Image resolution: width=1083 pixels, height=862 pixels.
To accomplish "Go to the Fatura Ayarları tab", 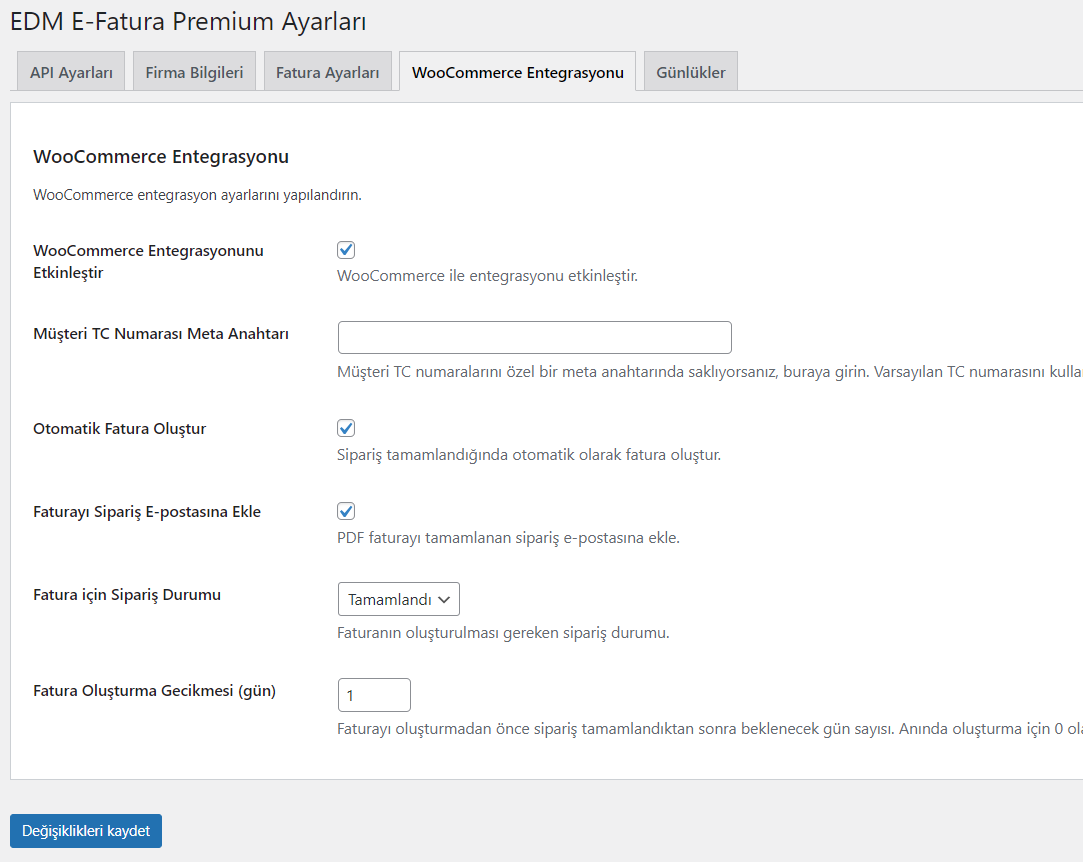I will tap(327, 72).
